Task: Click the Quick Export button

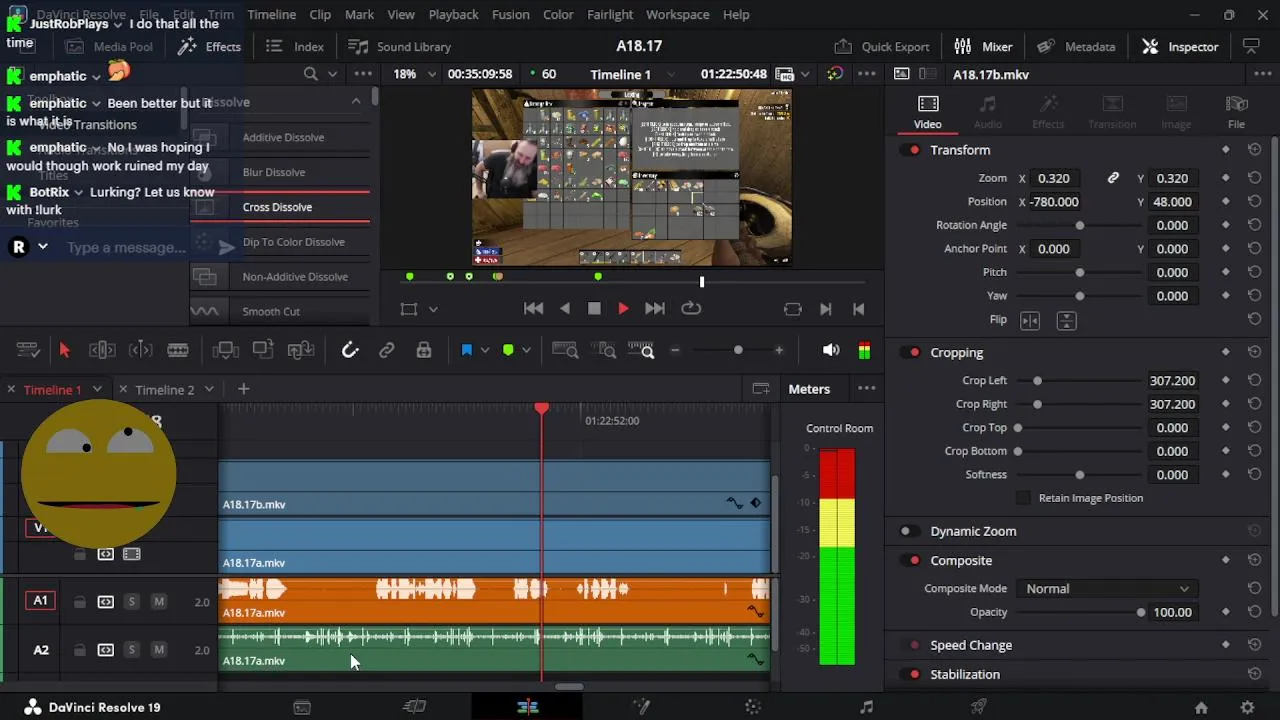Action: [882, 47]
